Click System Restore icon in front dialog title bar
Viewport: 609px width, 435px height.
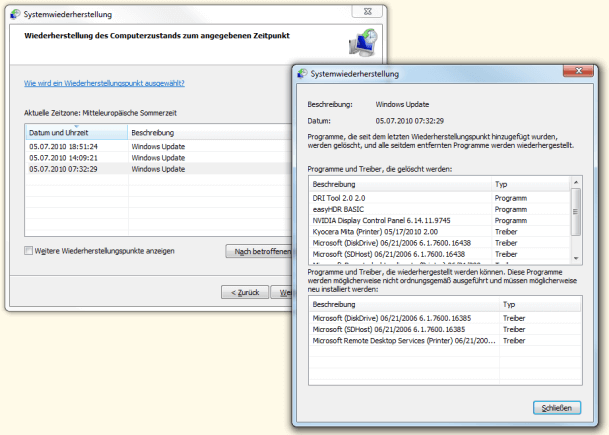tap(302, 73)
